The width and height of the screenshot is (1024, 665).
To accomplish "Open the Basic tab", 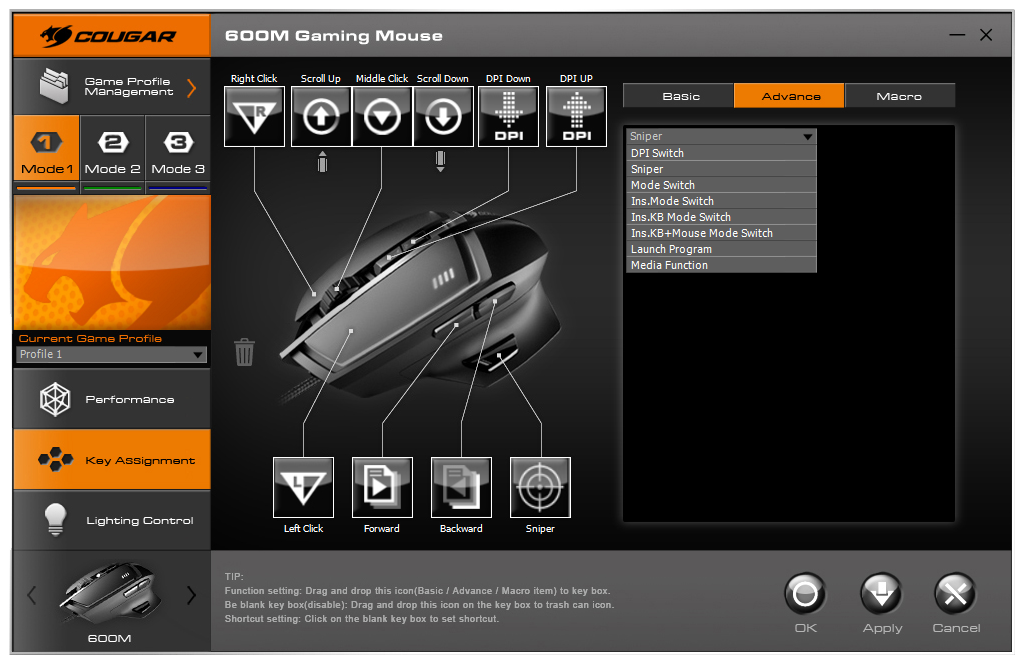I will click(x=680, y=96).
